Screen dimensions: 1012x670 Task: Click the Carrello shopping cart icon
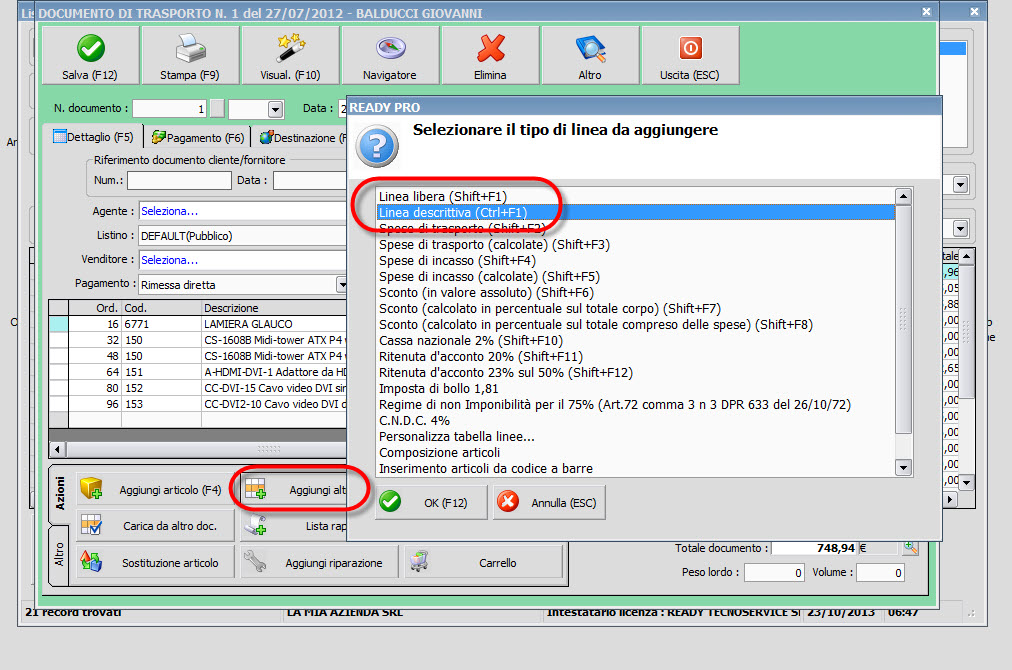[420, 562]
